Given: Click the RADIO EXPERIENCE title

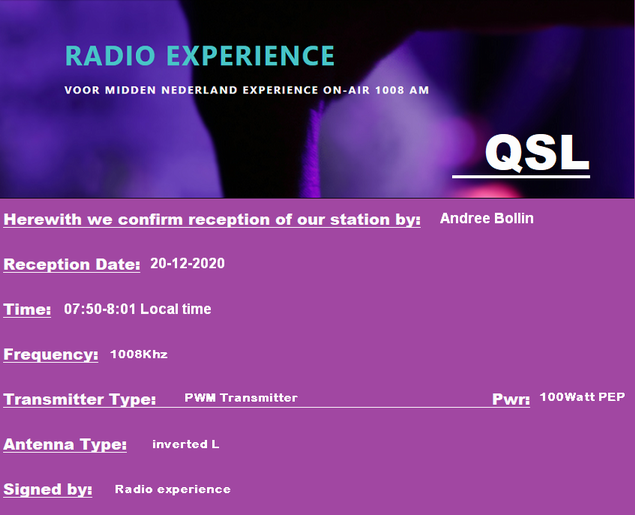Looking at the screenshot, I should [x=200, y=55].
